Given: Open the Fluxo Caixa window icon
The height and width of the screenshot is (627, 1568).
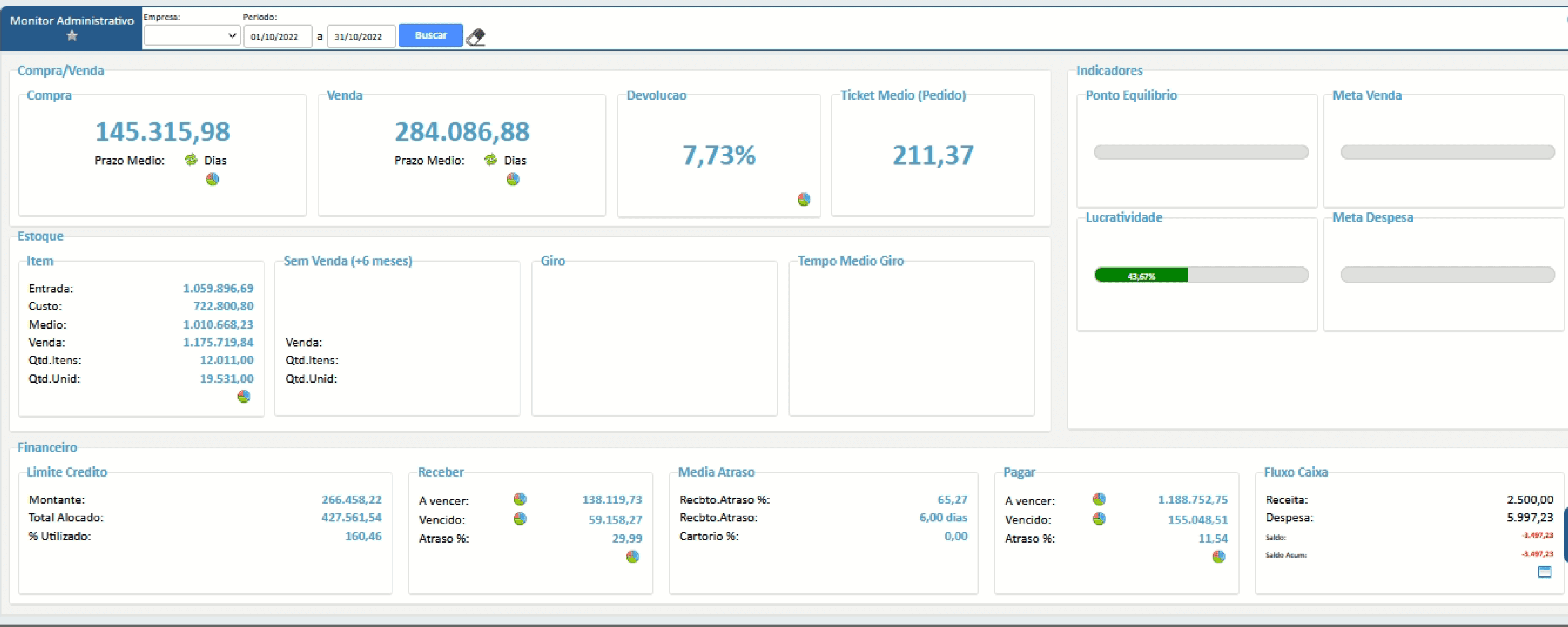Looking at the screenshot, I should pyautogui.click(x=1545, y=572).
